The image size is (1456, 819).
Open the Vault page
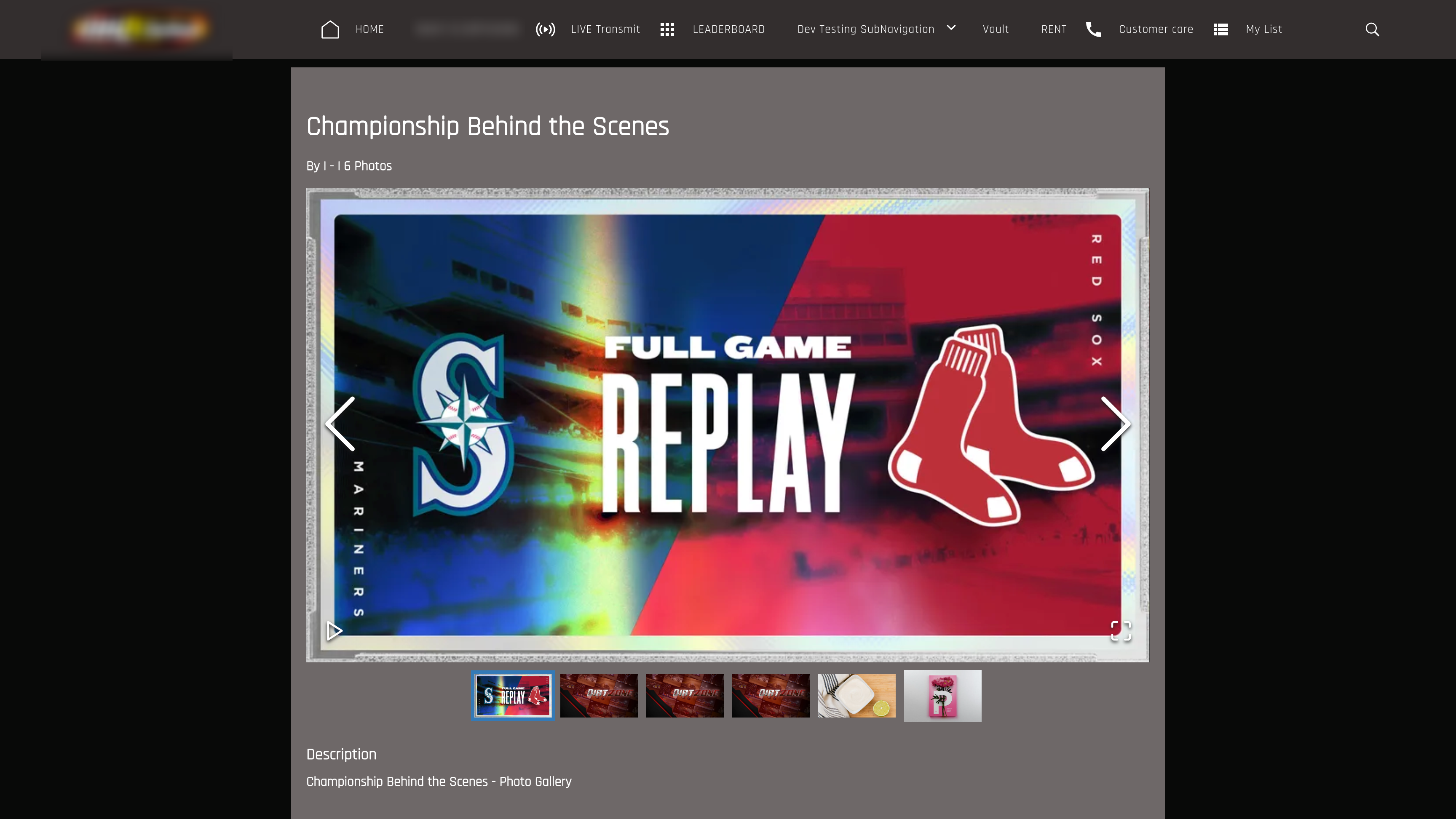point(996,29)
